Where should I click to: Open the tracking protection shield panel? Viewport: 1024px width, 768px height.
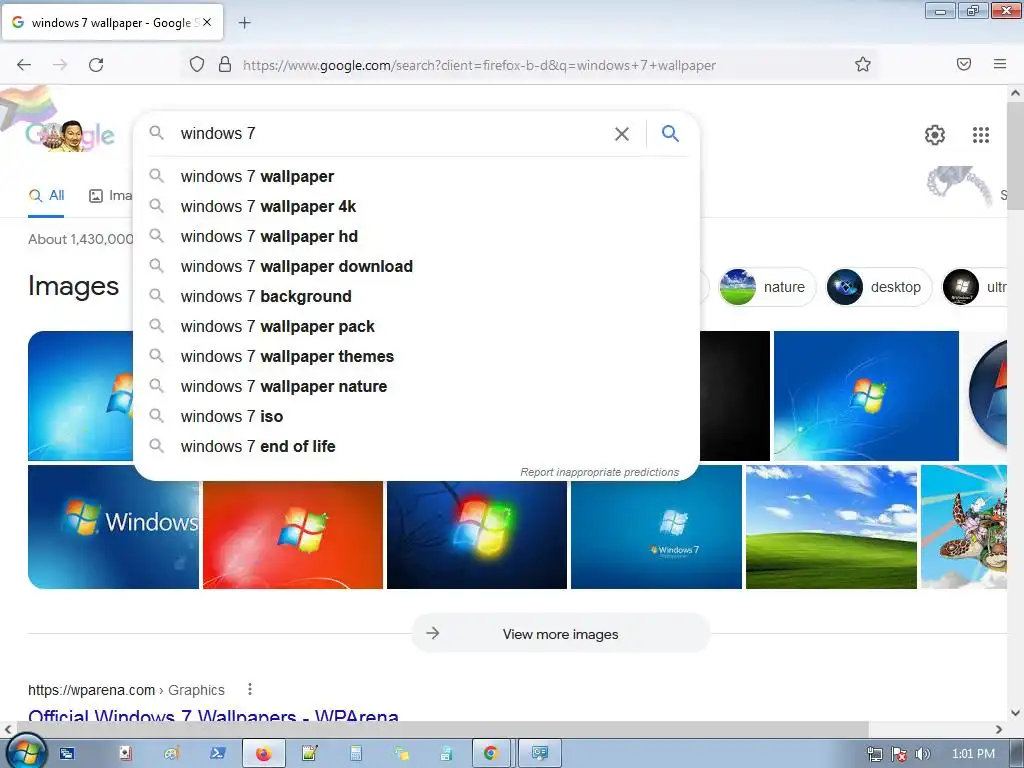pyautogui.click(x=197, y=64)
